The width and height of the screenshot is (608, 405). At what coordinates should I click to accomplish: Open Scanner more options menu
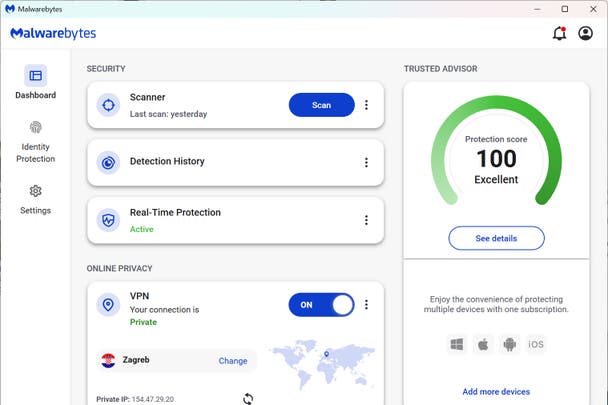point(366,105)
